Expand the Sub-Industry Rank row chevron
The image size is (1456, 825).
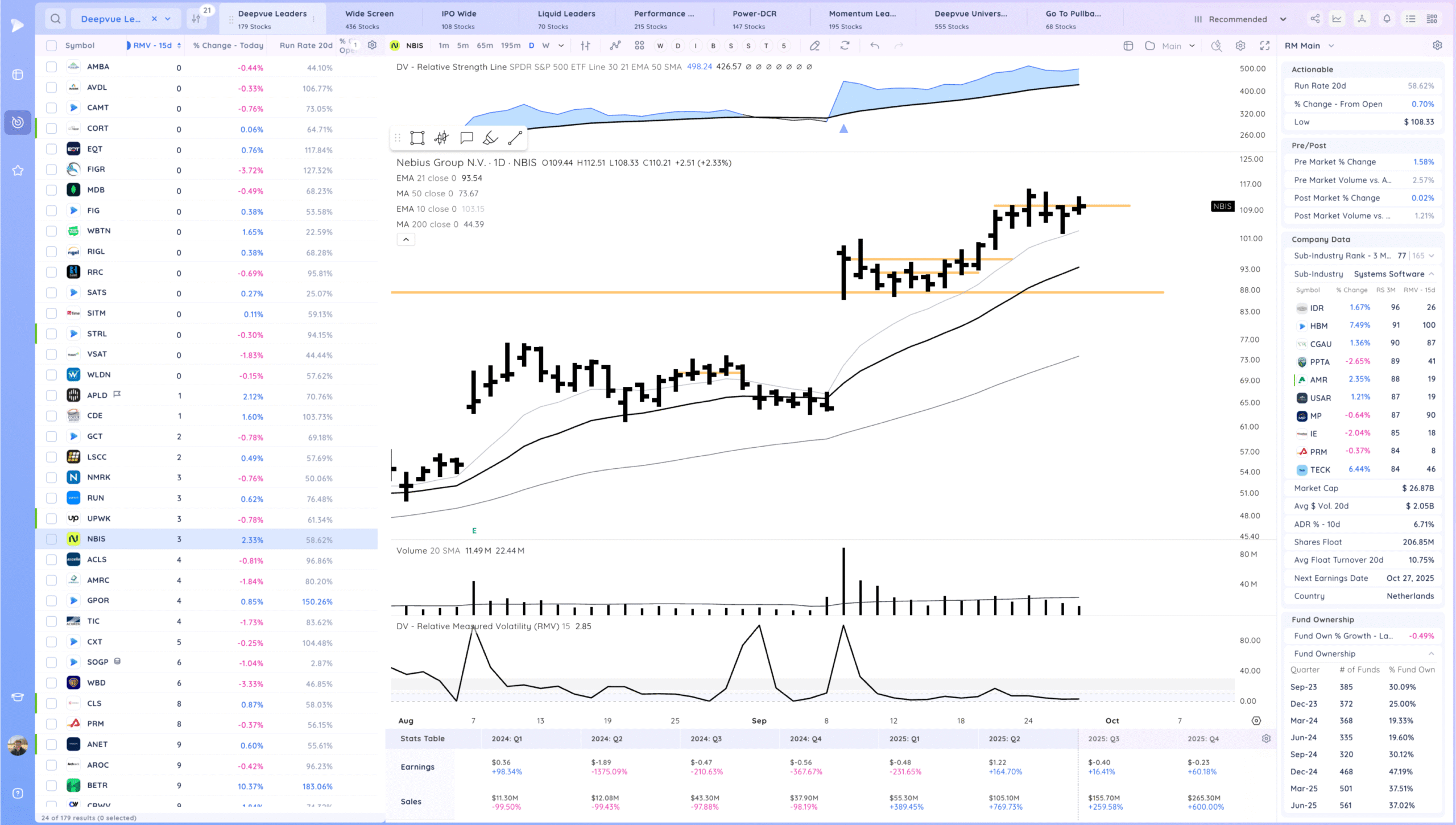tap(1431, 256)
